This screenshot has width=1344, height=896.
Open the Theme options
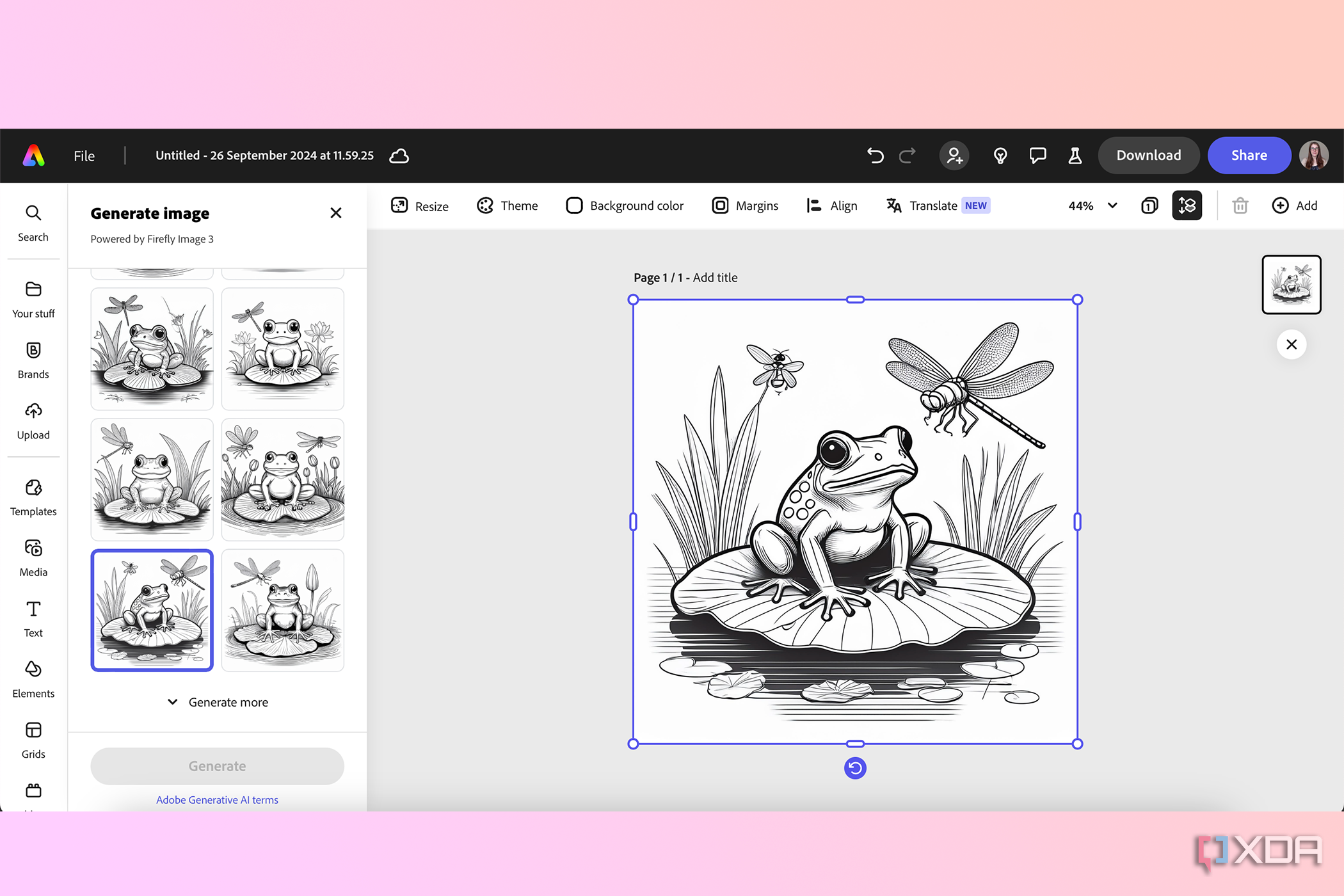508,205
